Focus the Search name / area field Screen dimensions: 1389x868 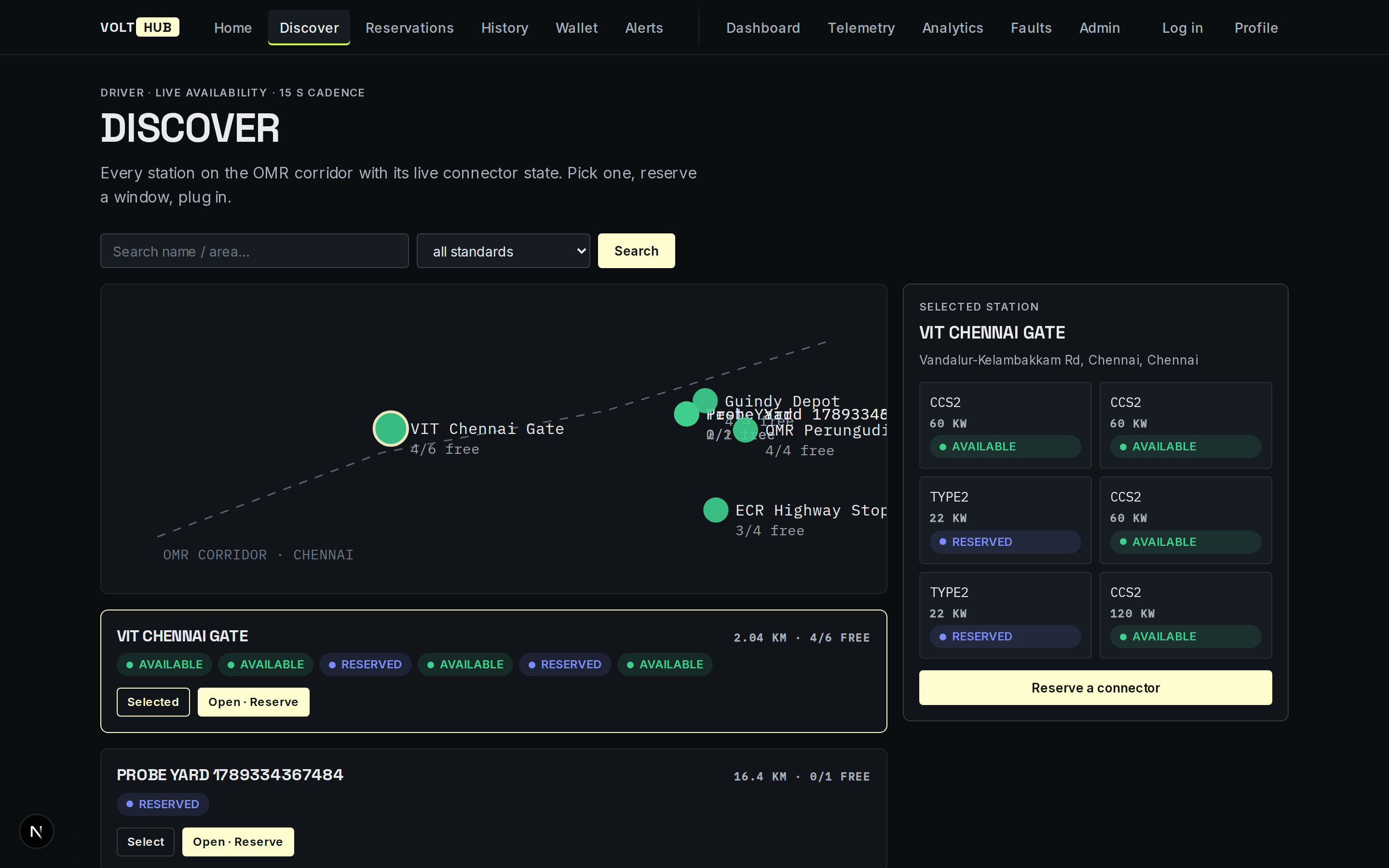(254, 251)
